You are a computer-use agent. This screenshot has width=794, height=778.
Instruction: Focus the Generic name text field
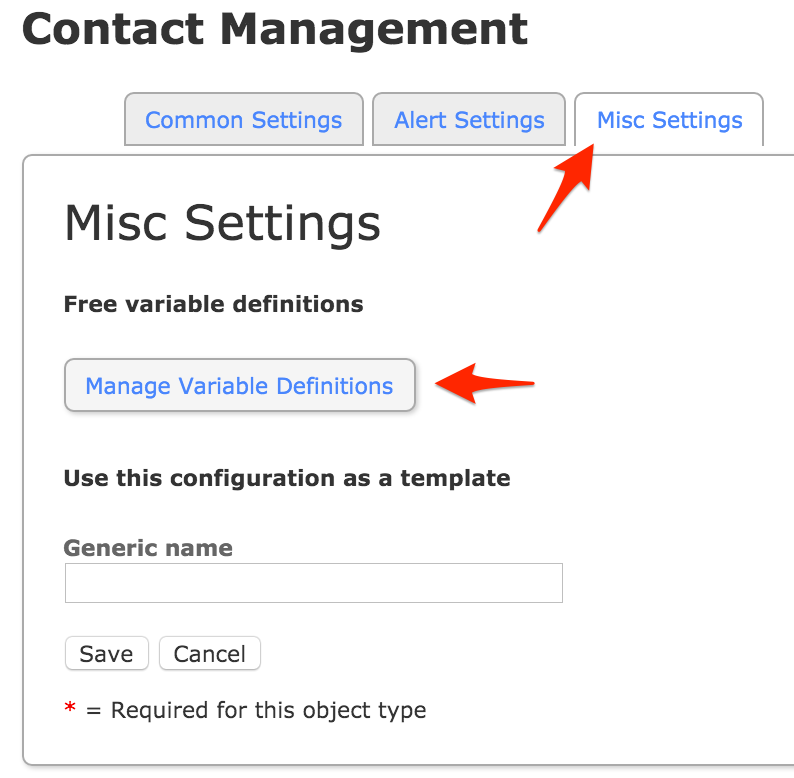[313, 583]
